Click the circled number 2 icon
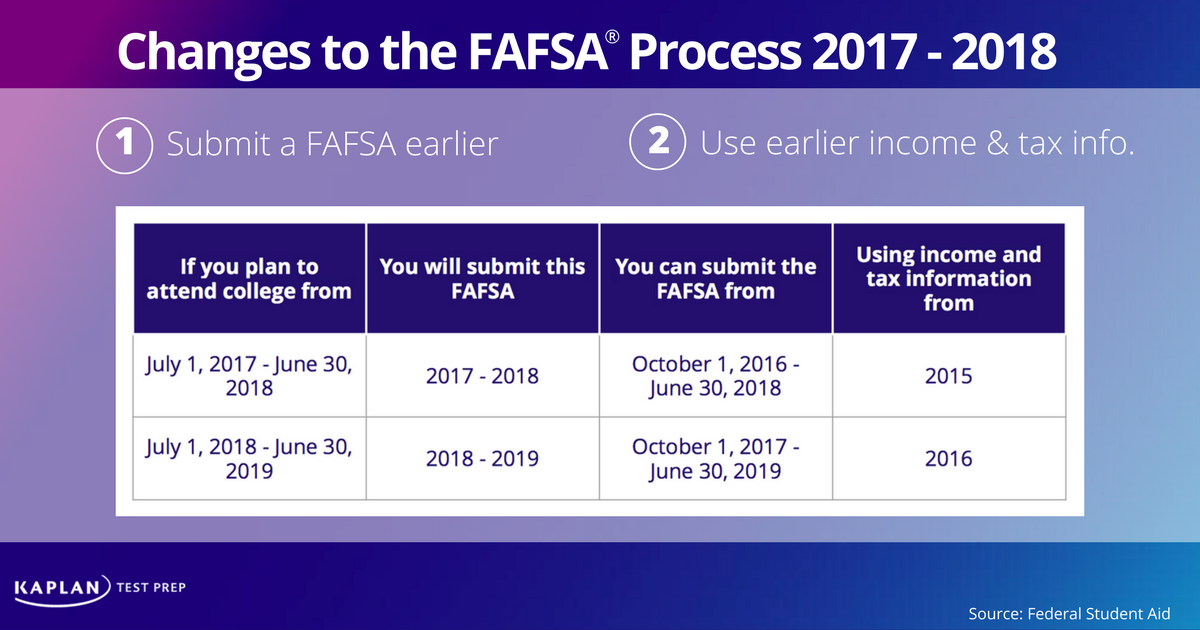The width and height of the screenshot is (1200, 630). (x=658, y=144)
